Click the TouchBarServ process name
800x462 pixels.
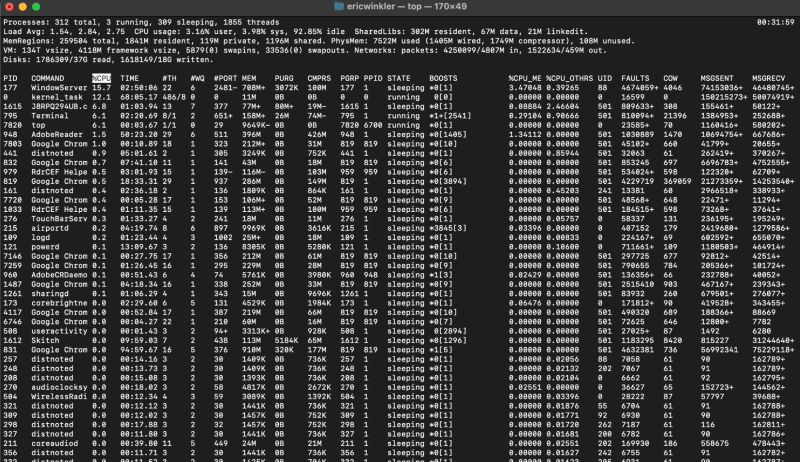pyautogui.click(x=59, y=218)
